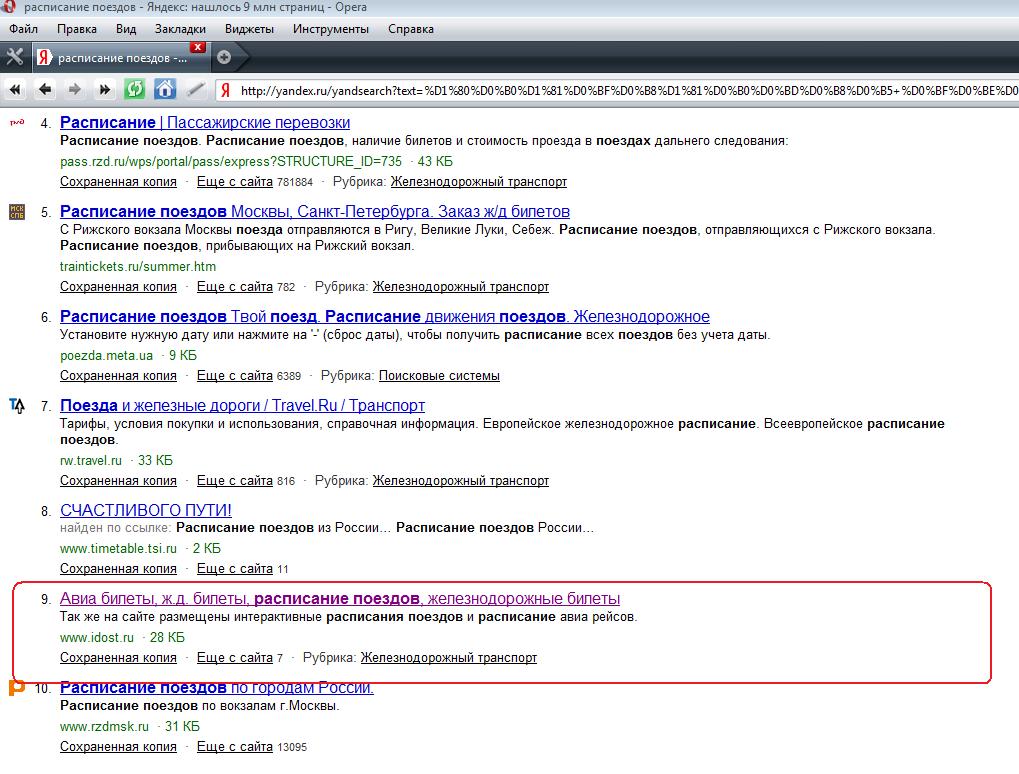Open Сохраненная копия for www.timetable.tsi.ru result
The height and width of the screenshot is (774, 1019).
118,569
